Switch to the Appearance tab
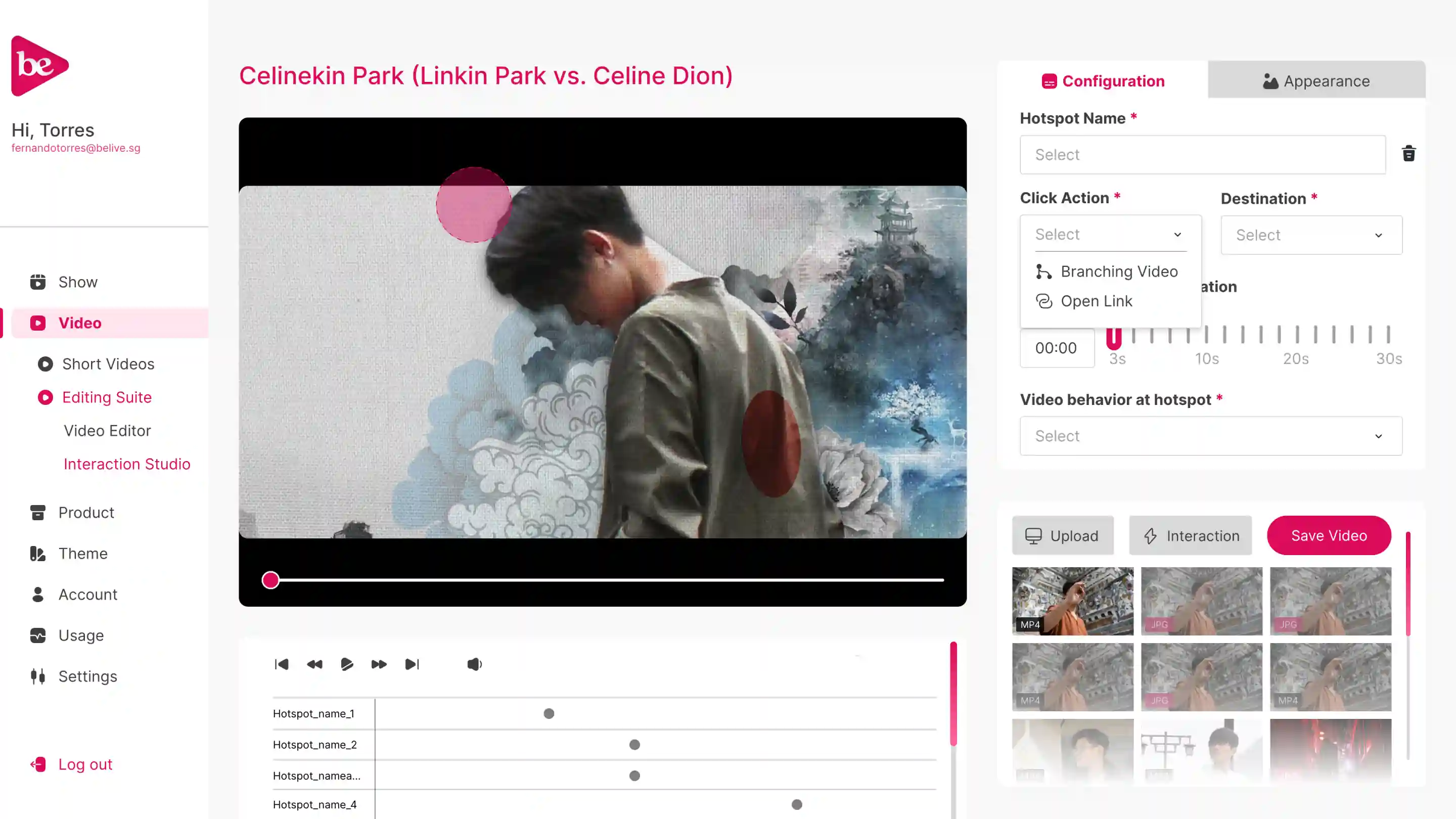The height and width of the screenshot is (819, 1456). click(1316, 80)
